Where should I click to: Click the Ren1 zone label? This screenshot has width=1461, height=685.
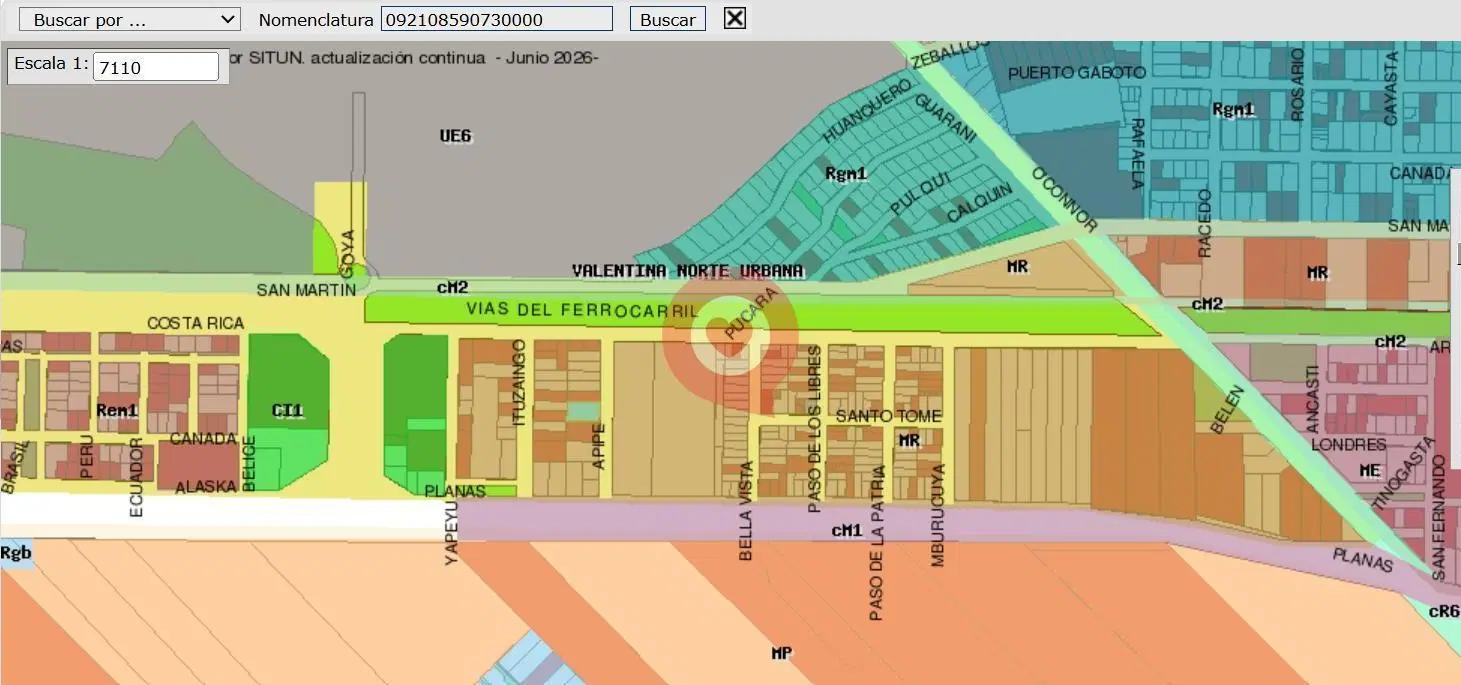click(117, 410)
